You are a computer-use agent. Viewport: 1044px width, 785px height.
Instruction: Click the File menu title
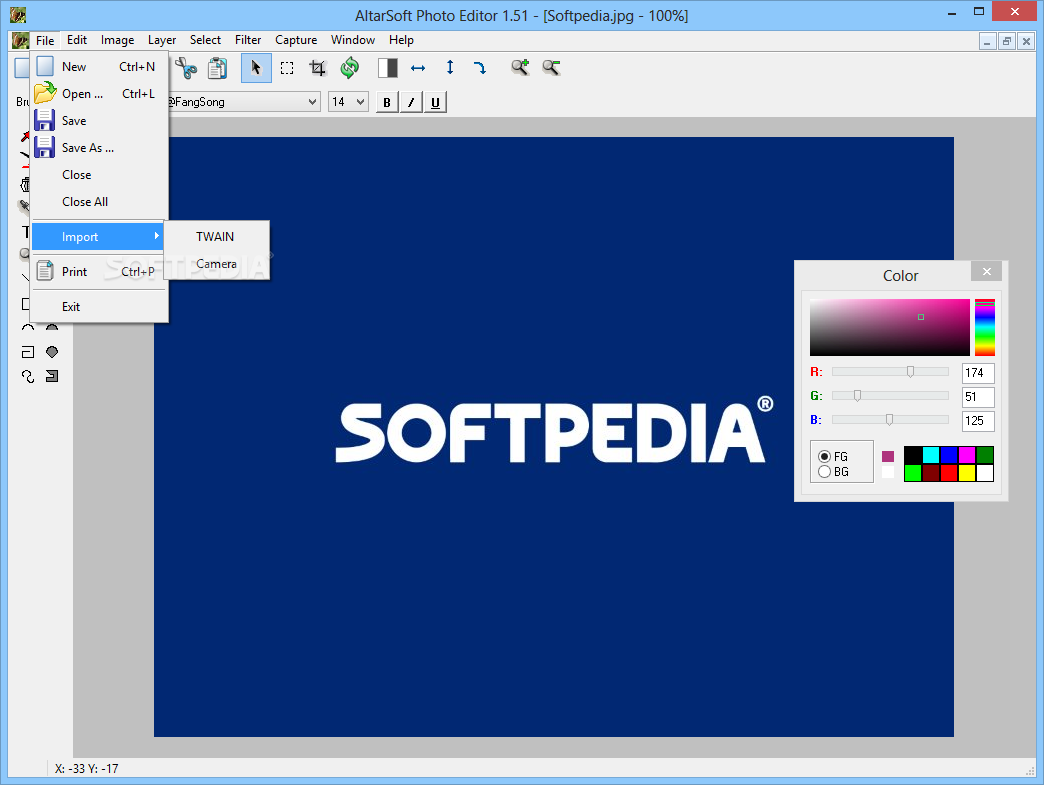coord(45,41)
